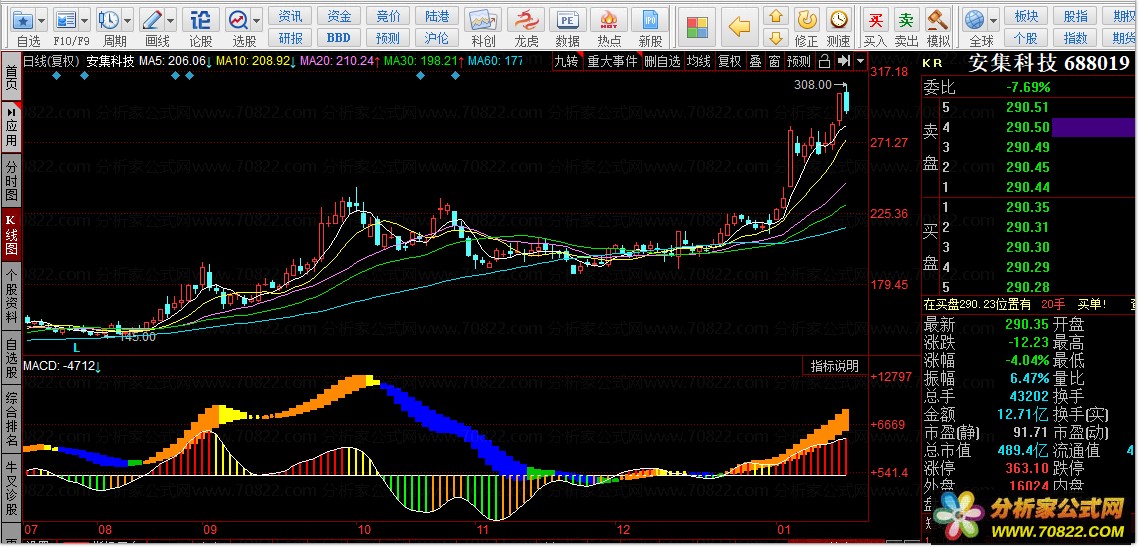
Task: Click the 测速 speed test clock icon
Action: 838,20
